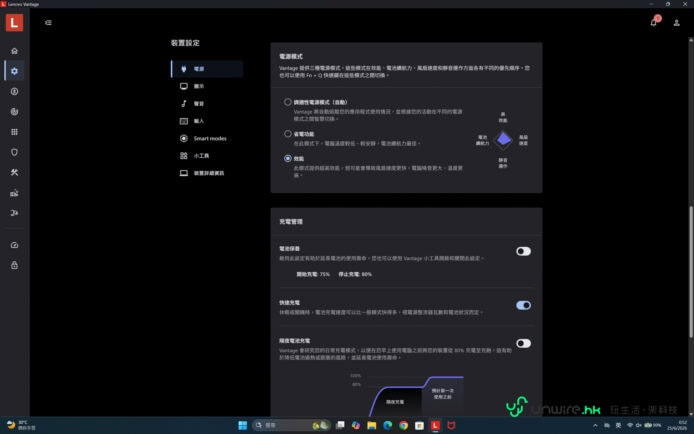This screenshot has width=694, height=434.
Task: Select adaptive power mode (auto) radio
Action: coord(288,102)
